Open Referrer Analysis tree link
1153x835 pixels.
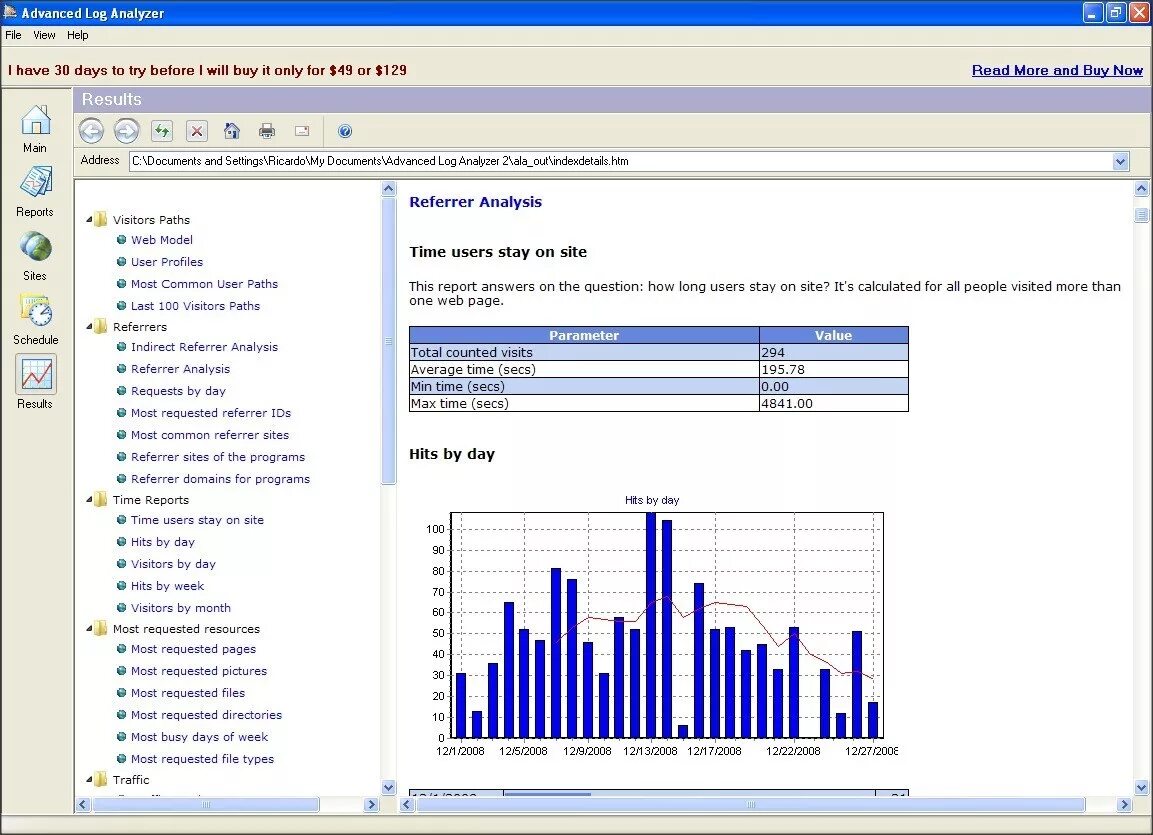(x=180, y=369)
